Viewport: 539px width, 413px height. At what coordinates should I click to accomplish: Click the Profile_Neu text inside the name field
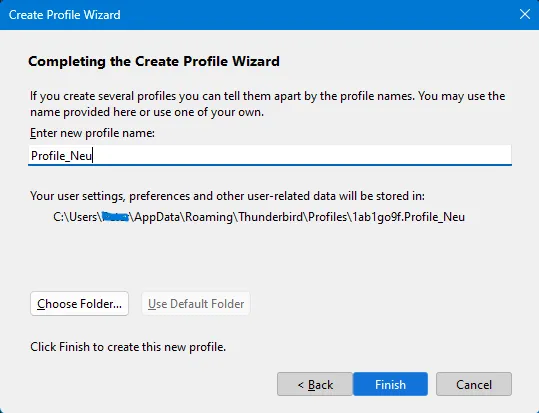point(62,156)
